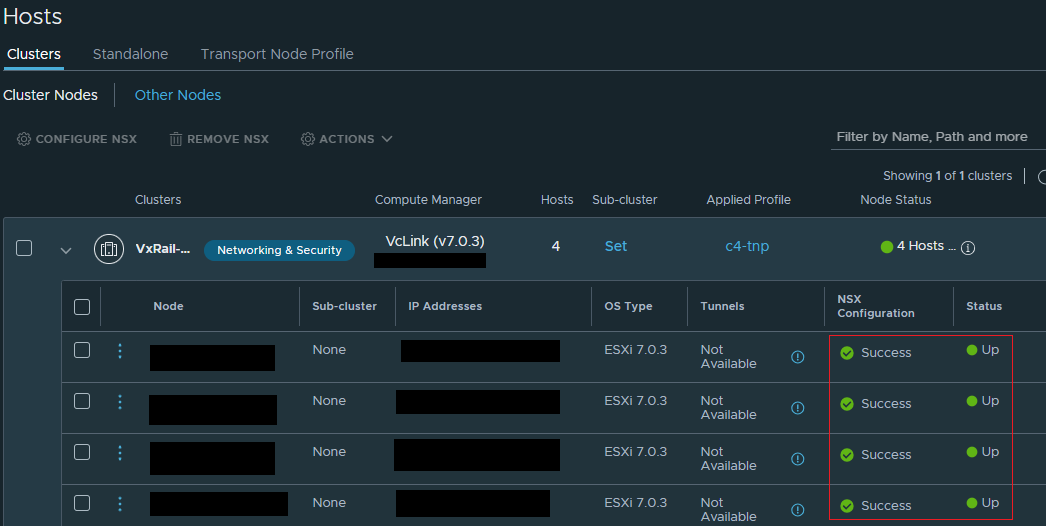This screenshot has height=526, width=1046.
Task: Click the VxRail cluster icon
Action: tap(109, 249)
